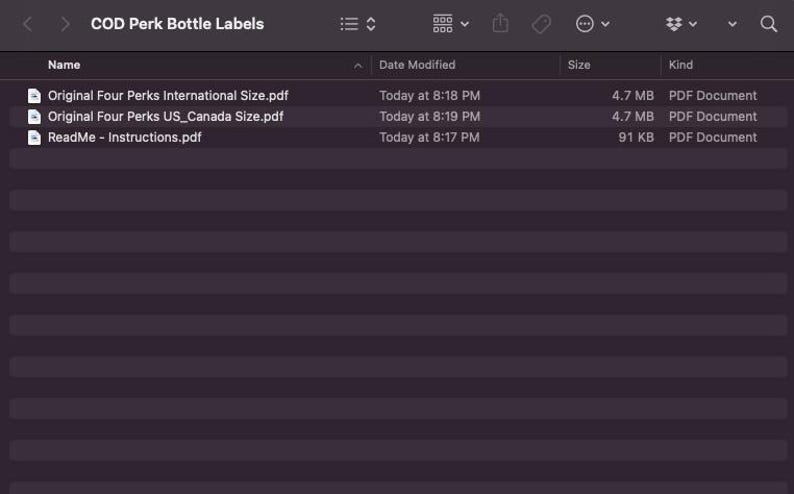Screen dimensions: 794x494
Task: Open the list view switcher
Action: 358,24
